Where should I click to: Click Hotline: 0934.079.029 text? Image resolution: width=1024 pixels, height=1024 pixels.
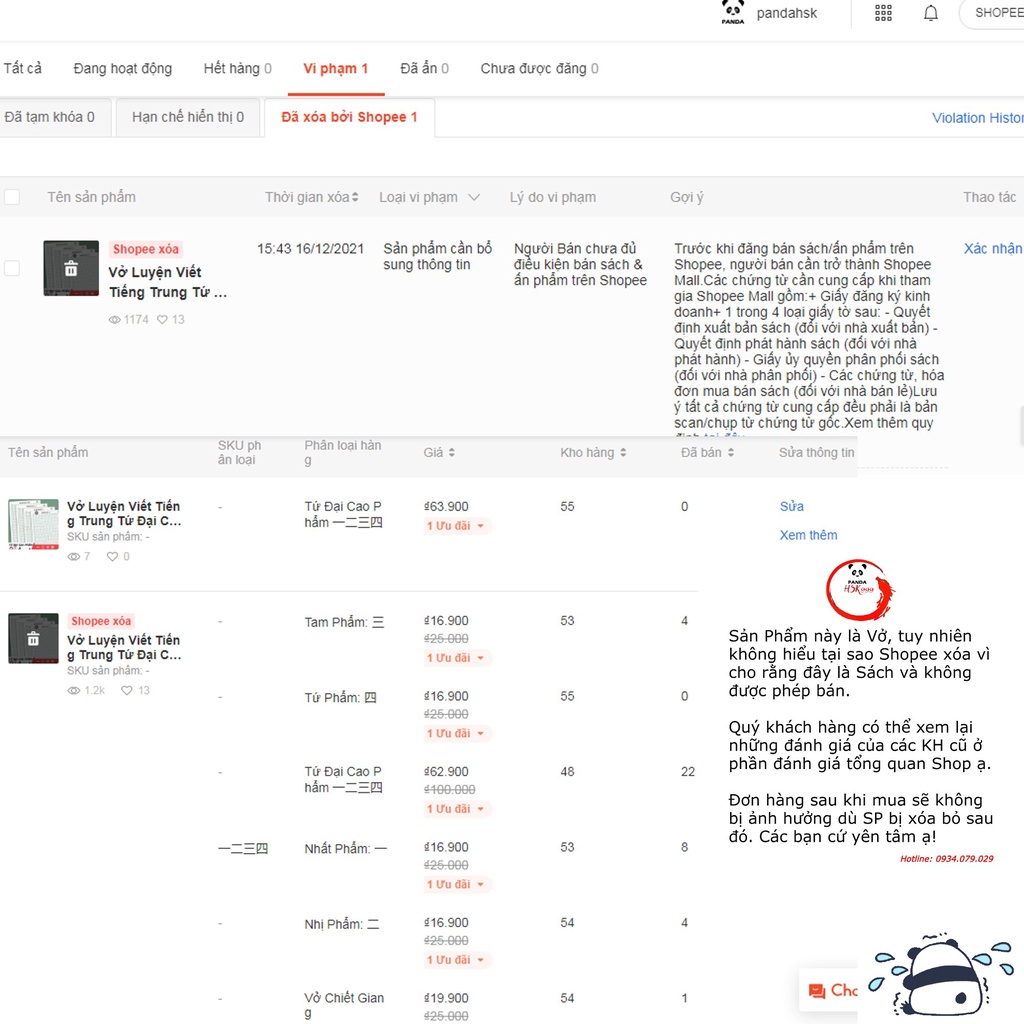pos(946,859)
